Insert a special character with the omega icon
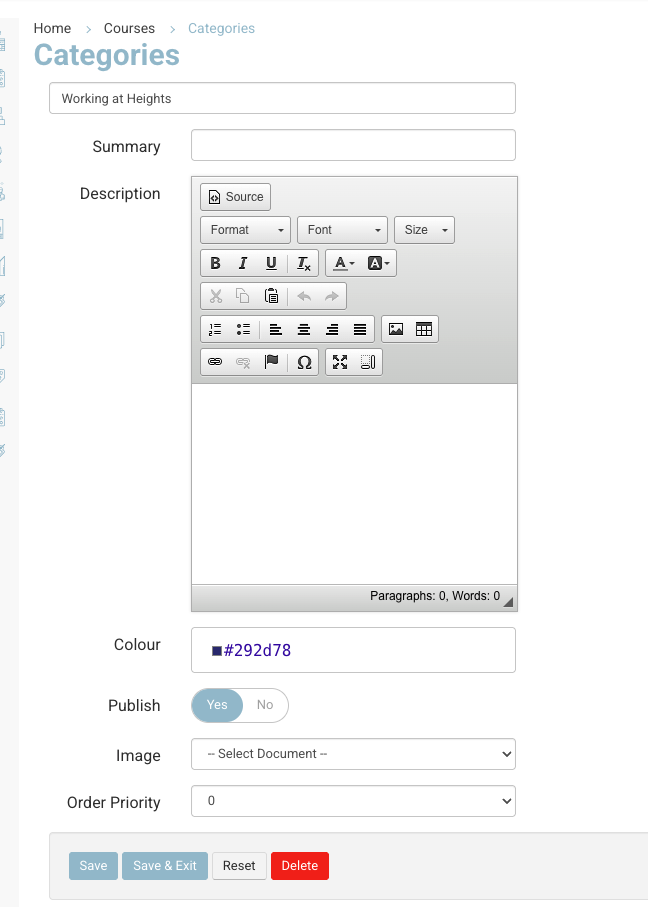Image resolution: width=648 pixels, height=907 pixels. [303, 361]
